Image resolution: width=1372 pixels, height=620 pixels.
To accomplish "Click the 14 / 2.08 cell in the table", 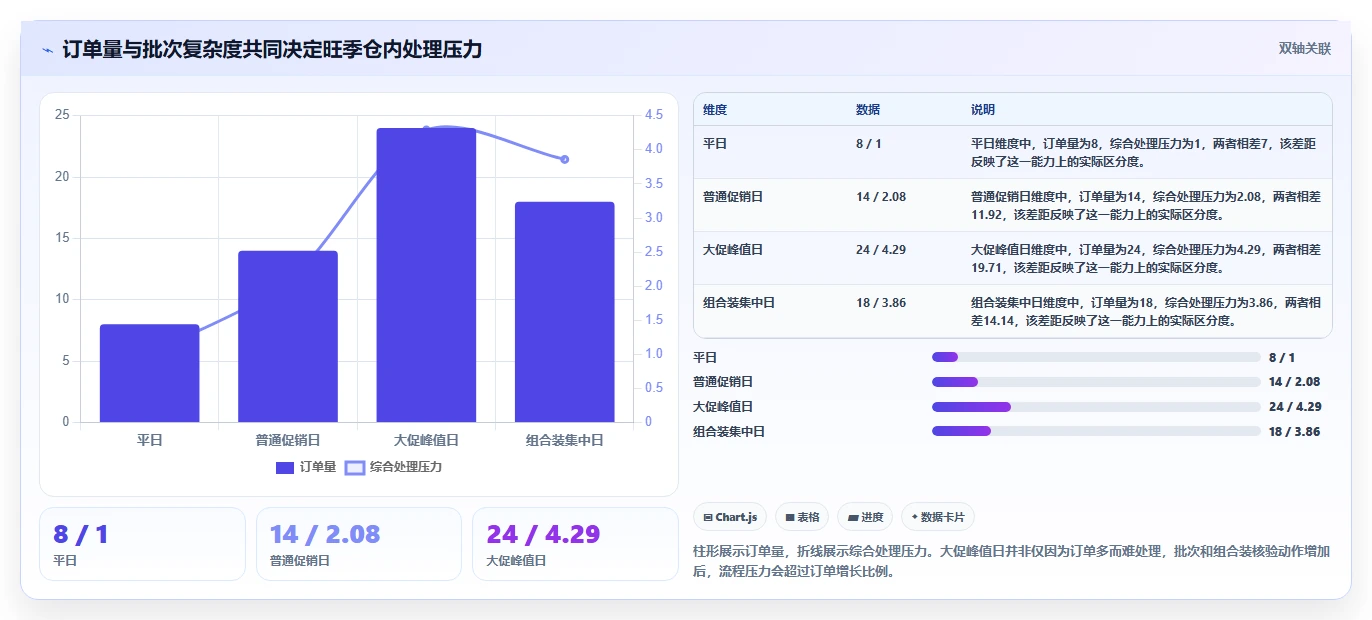I will pos(881,197).
